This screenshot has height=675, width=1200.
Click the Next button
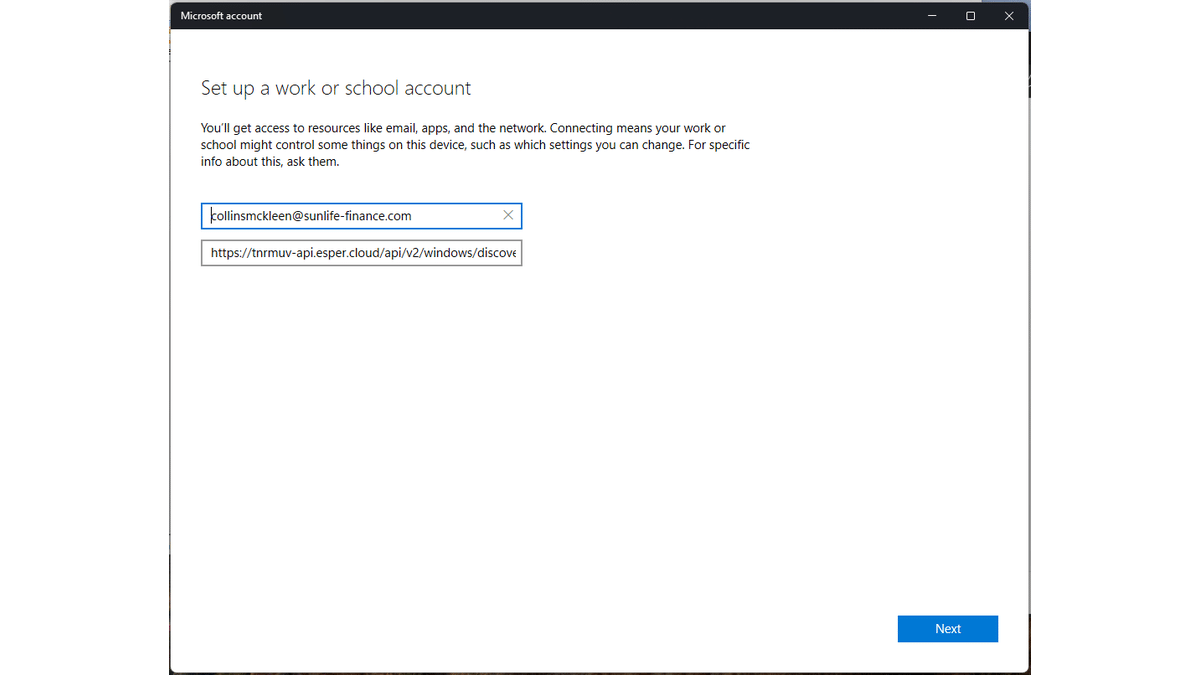[947, 629]
